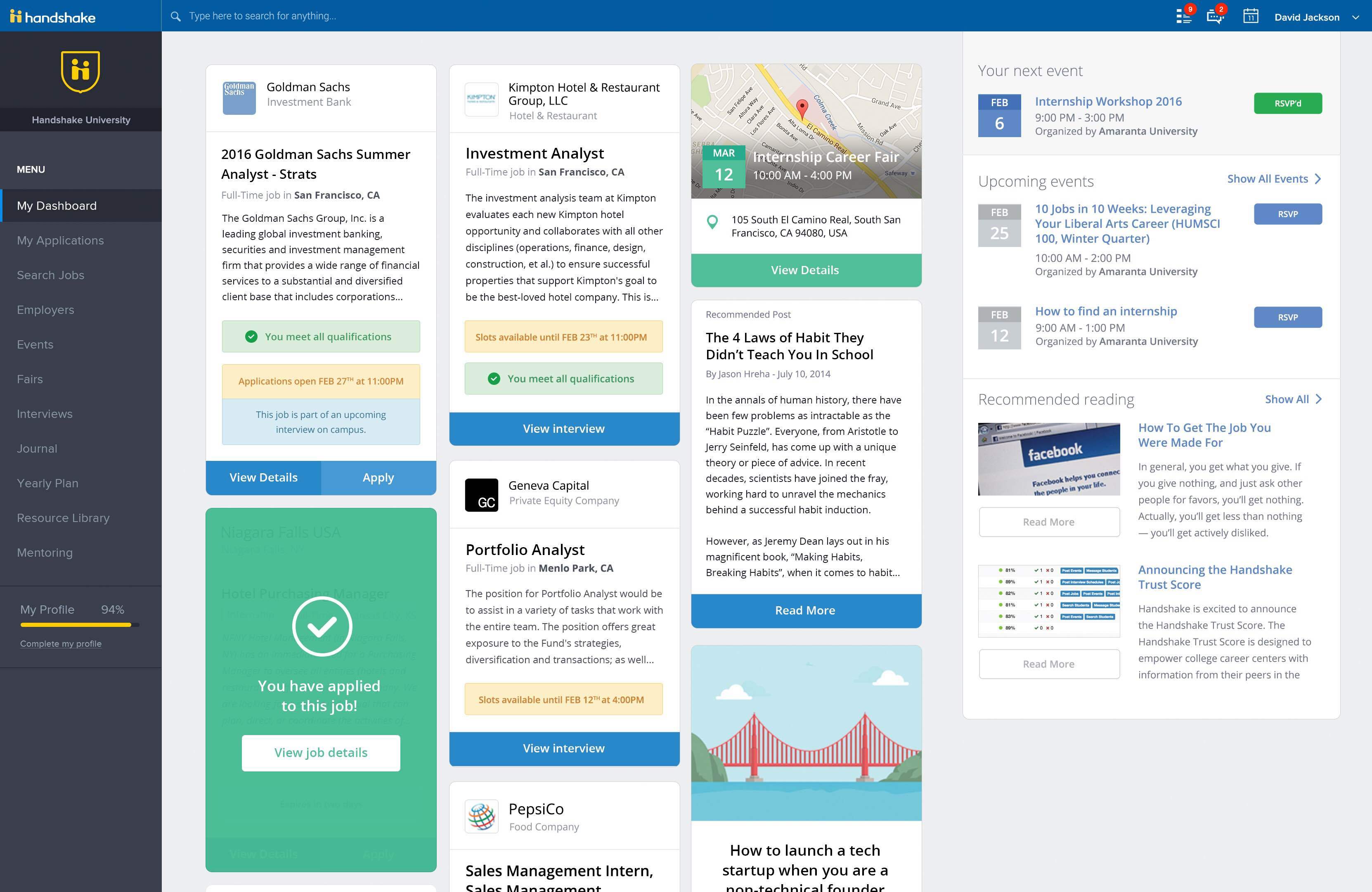Click the green location pin beside address
The height and width of the screenshot is (892, 1372).
pyautogui.click(x=712, y=222)
